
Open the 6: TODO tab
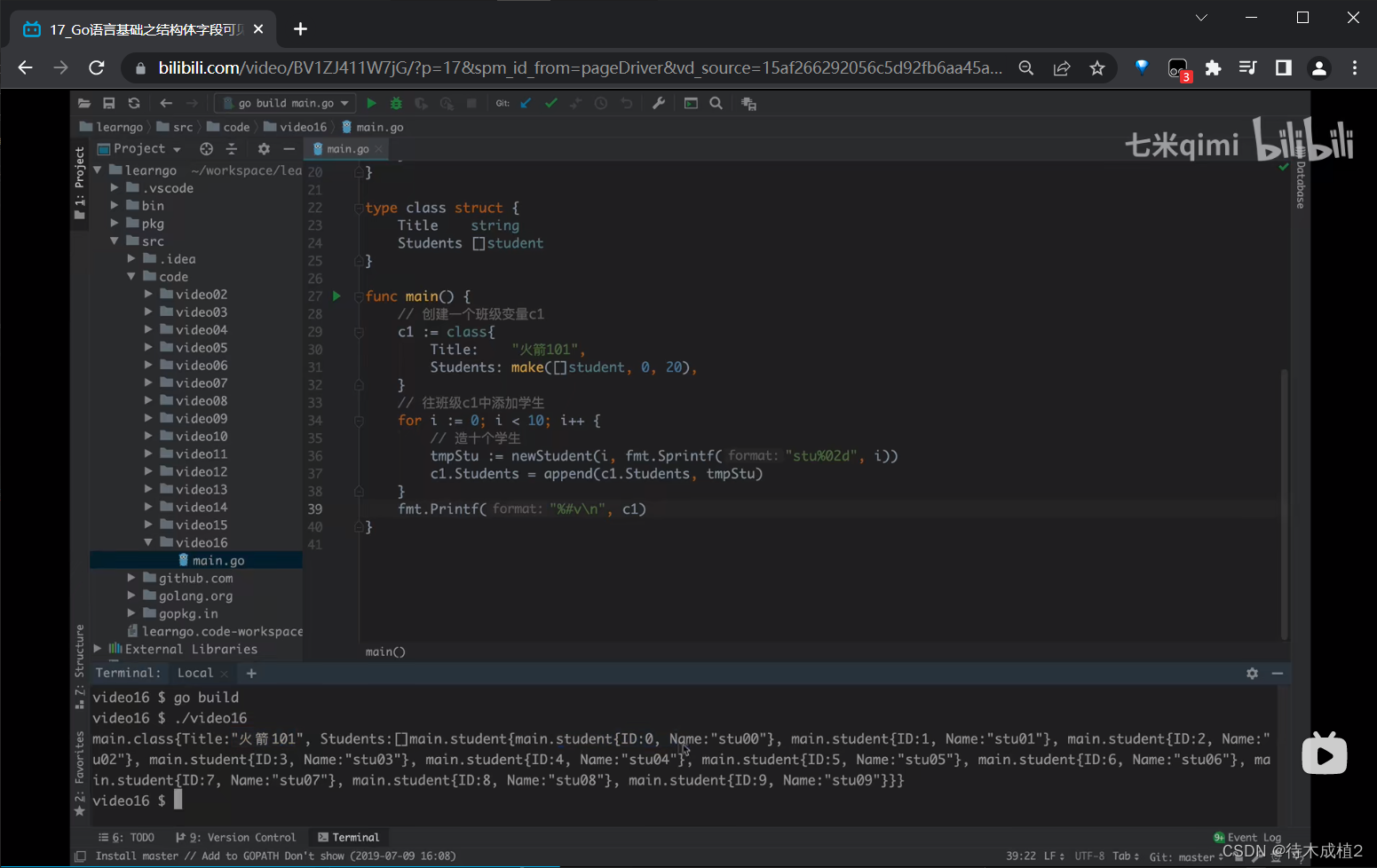[126, 837]
